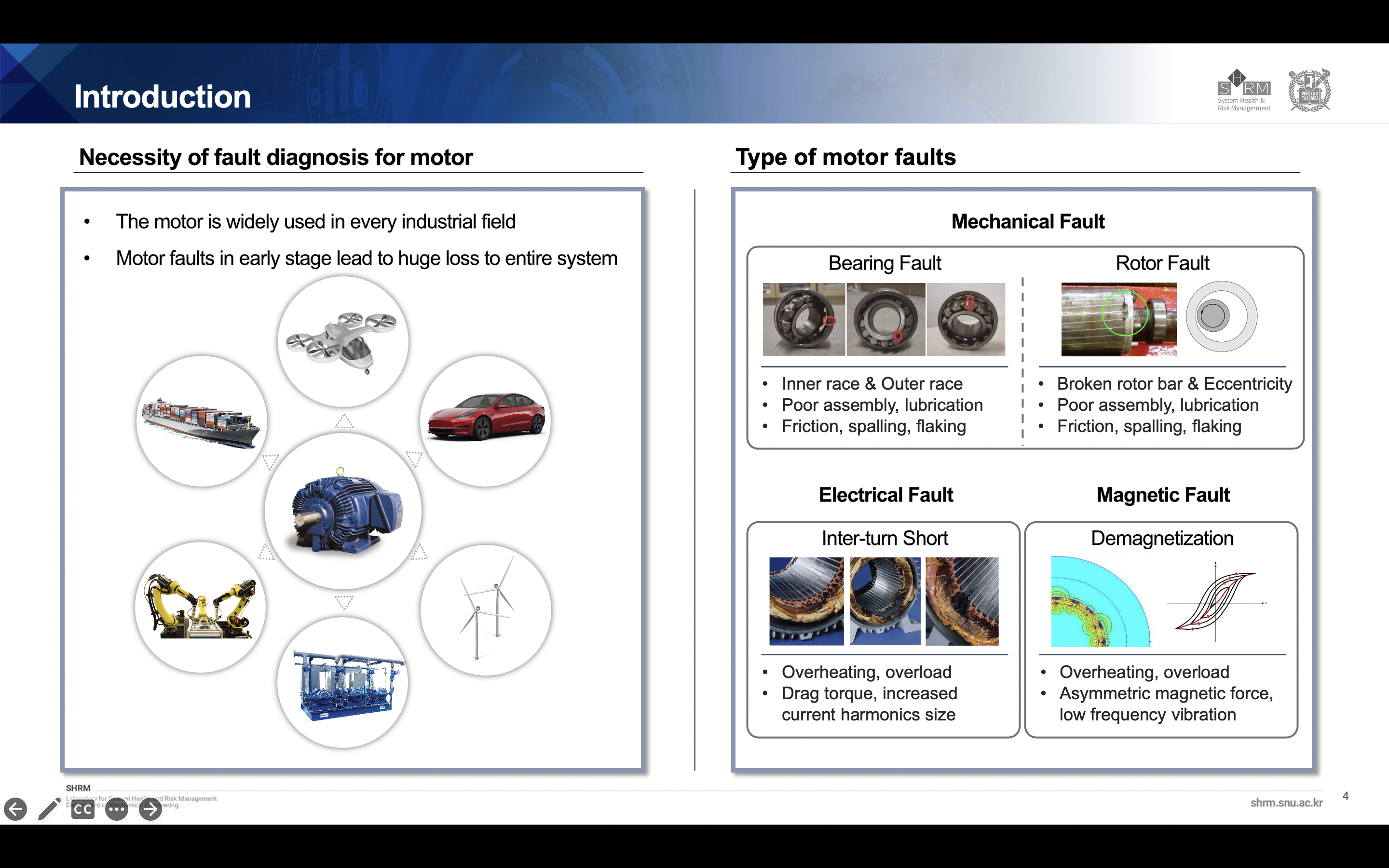Click the Introduction slide title
1389x868 pixels.
coord(163,96)
